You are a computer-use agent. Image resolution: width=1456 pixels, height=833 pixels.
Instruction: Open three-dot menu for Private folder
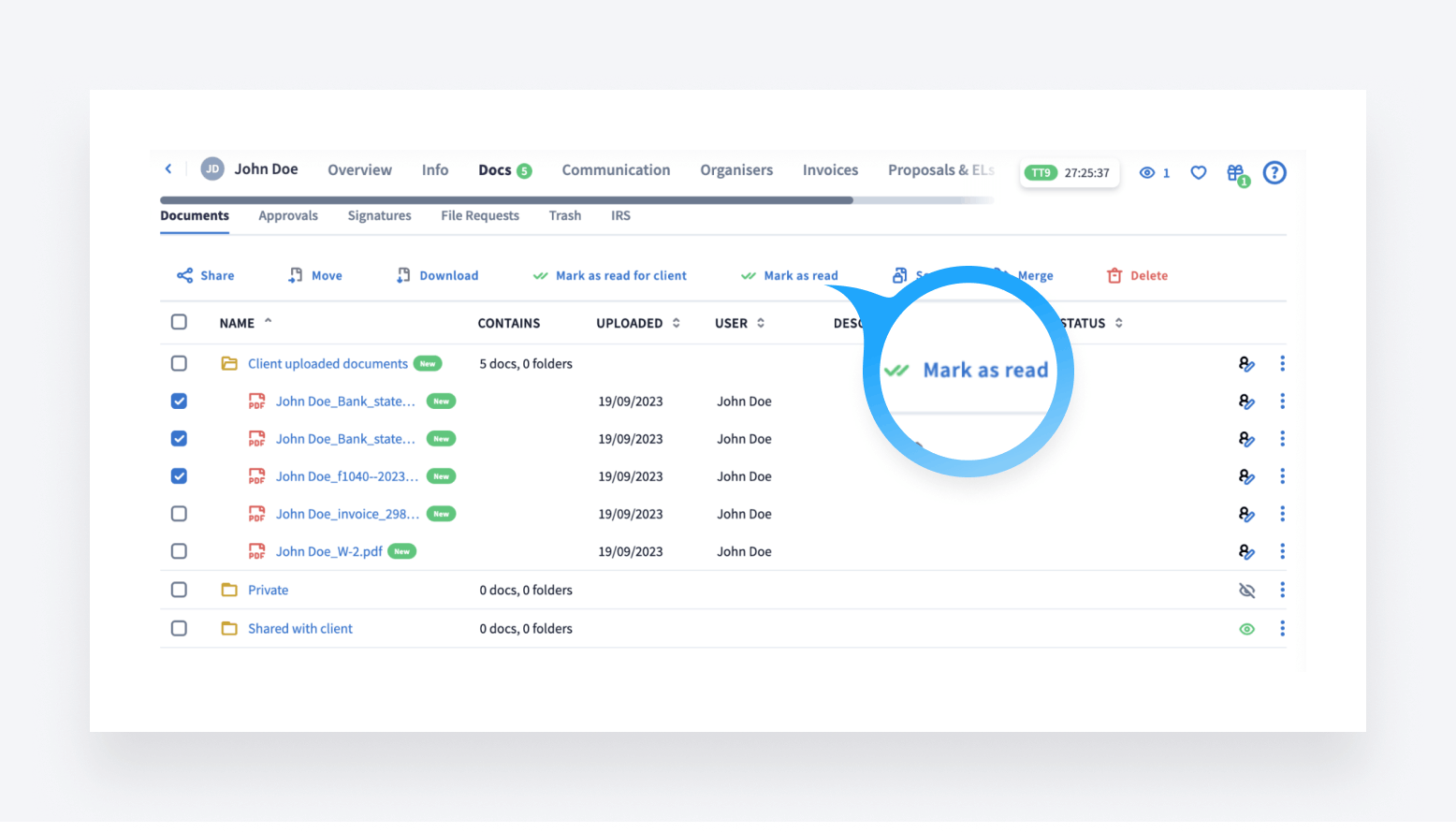click(x=1282, y=590)
